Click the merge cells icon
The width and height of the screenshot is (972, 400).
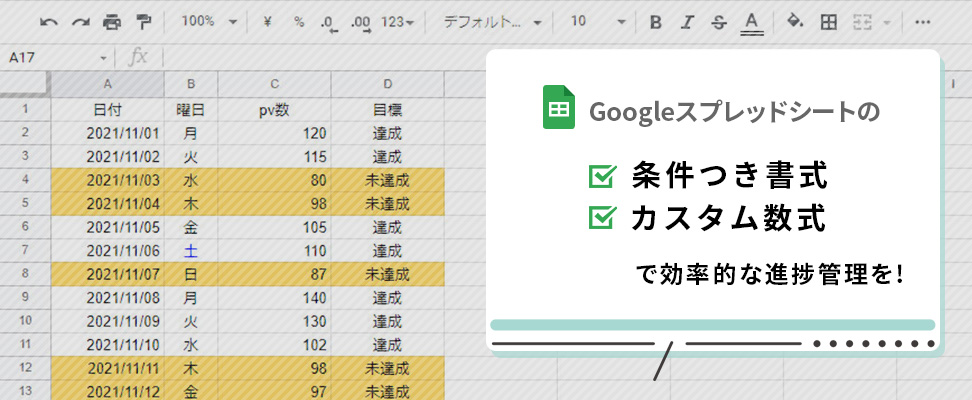tap(862, 22)
